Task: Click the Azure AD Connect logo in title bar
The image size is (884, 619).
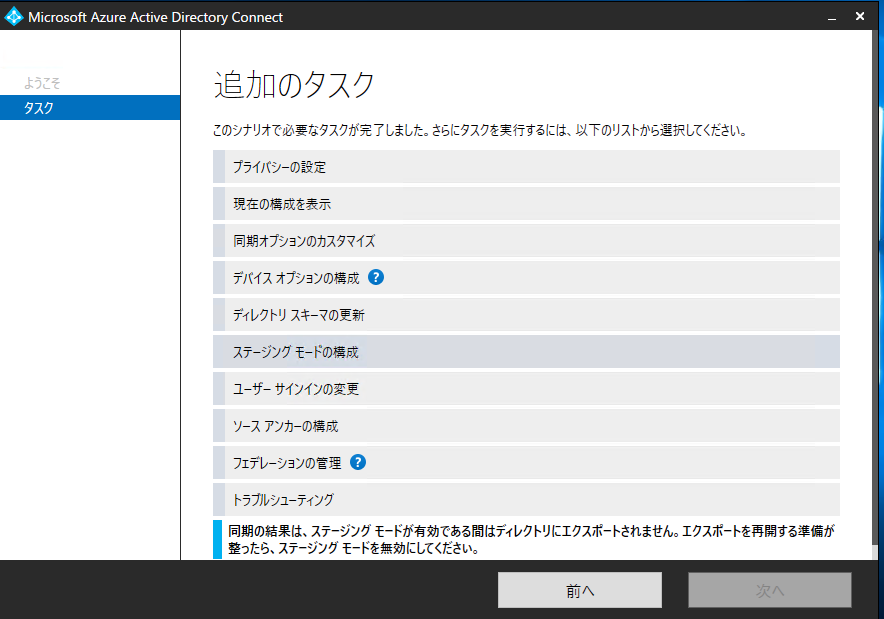Action: point(14,16)
